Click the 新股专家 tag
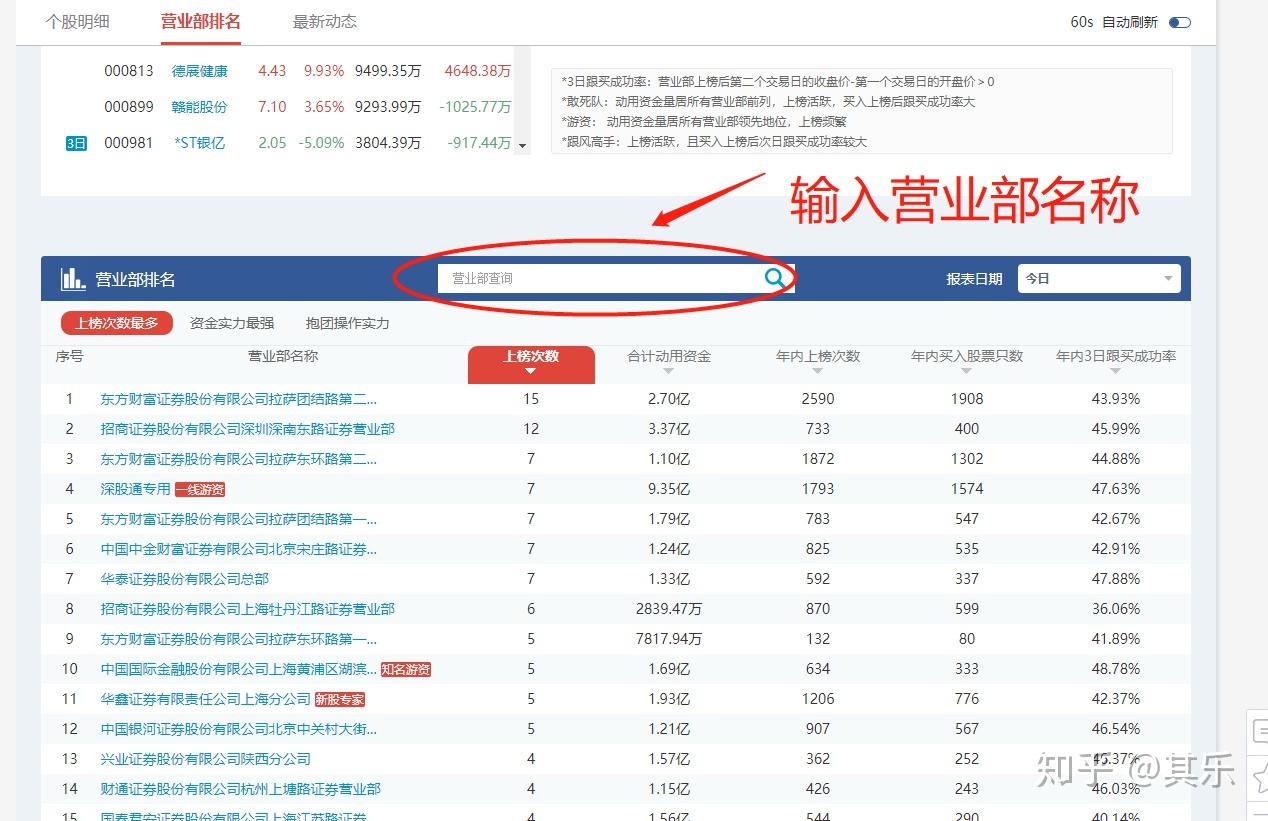The image size is (1268, 821). [340, 699]
